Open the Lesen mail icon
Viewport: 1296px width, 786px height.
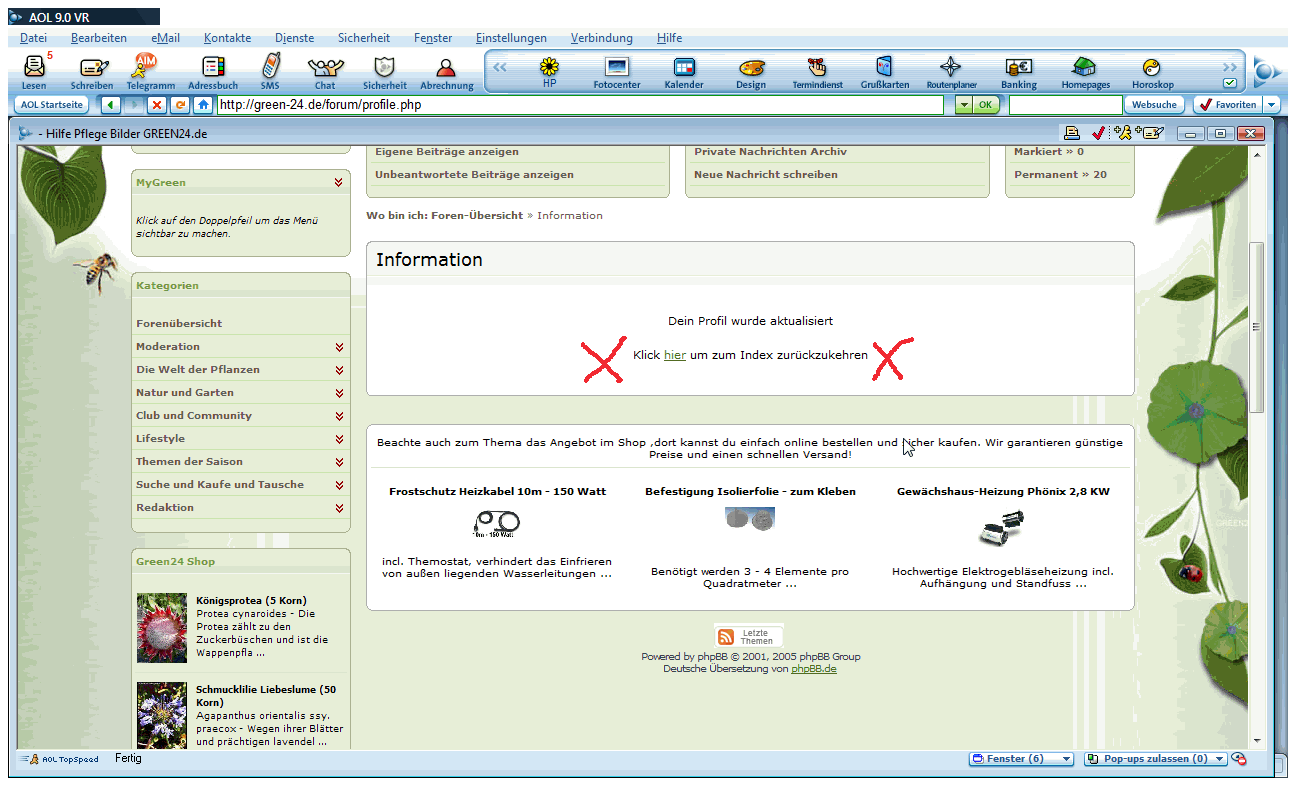(35, 68)
